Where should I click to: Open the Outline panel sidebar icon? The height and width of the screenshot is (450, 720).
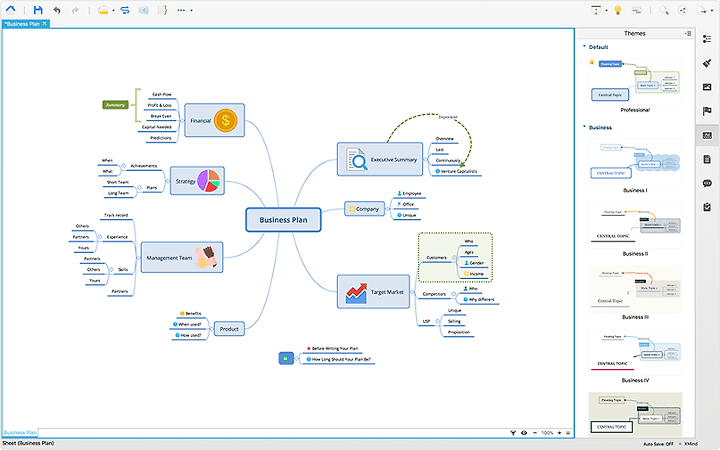click(x=707, y=39)
